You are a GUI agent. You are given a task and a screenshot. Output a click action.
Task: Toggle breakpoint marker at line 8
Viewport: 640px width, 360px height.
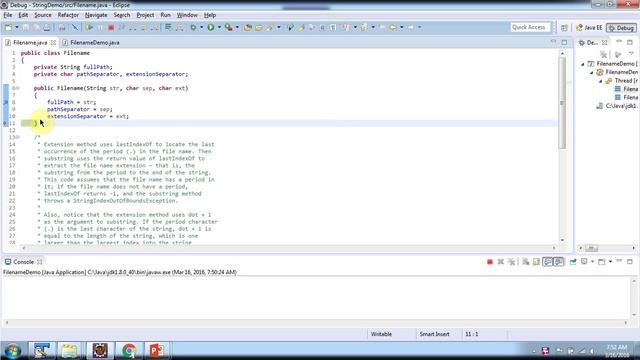pos(6,102)
